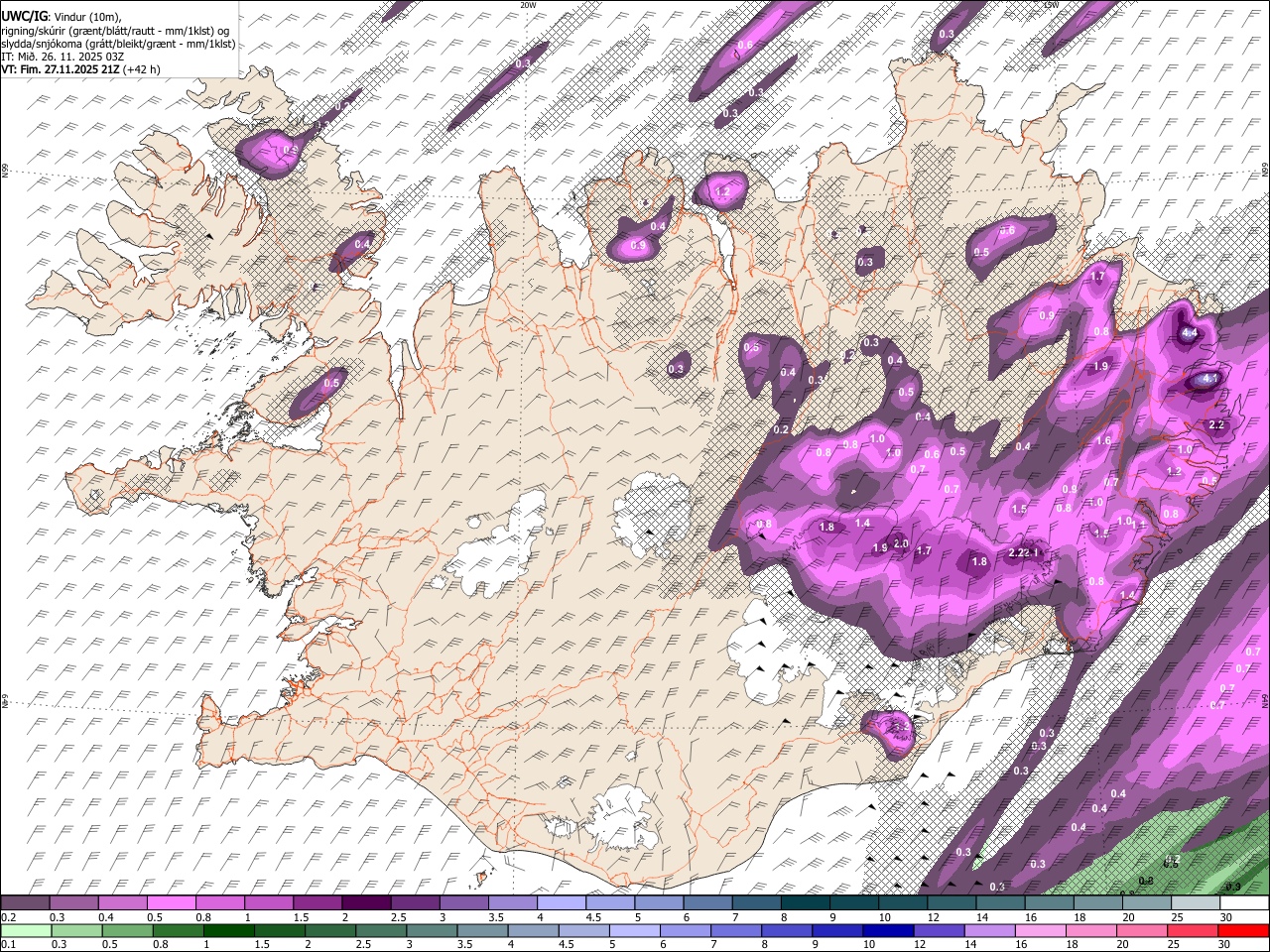1270x952 pixels.
Task: Click the "rigning/skúrir (grænt/blátt/rautt - mm/1klst) og" line
Action: (115, 30)
